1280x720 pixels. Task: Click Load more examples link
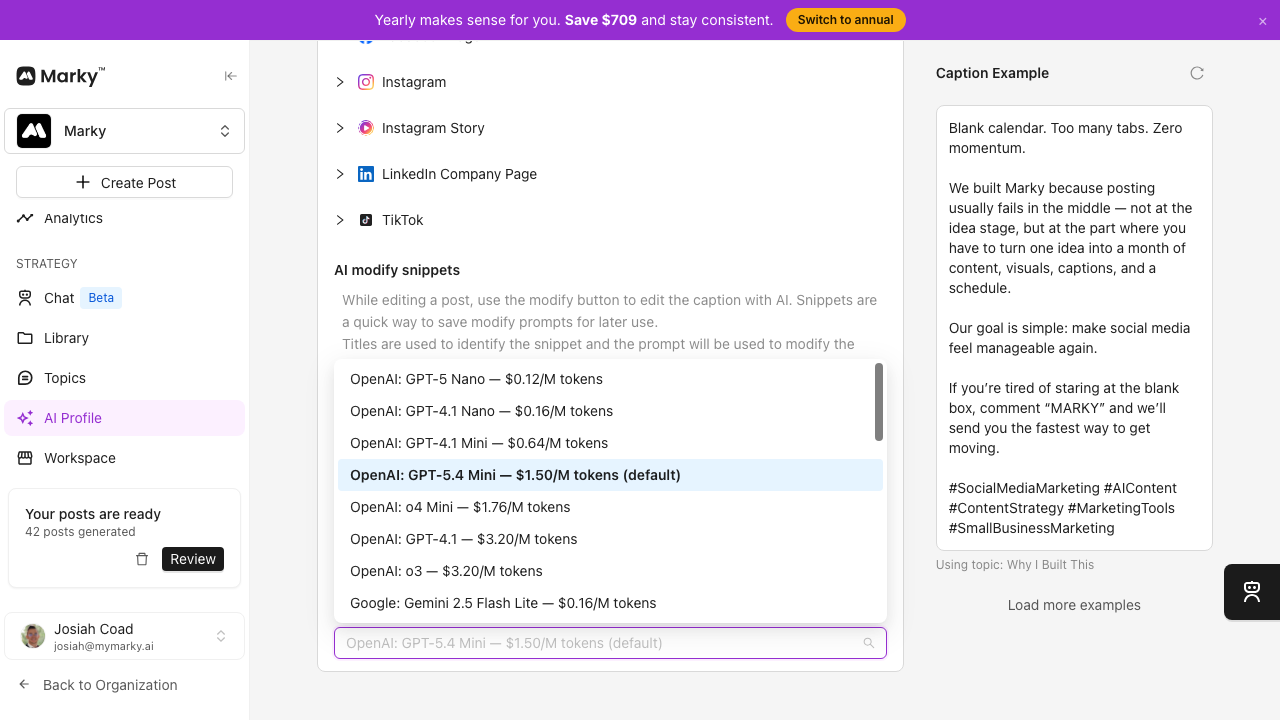tap(1074, 605)
